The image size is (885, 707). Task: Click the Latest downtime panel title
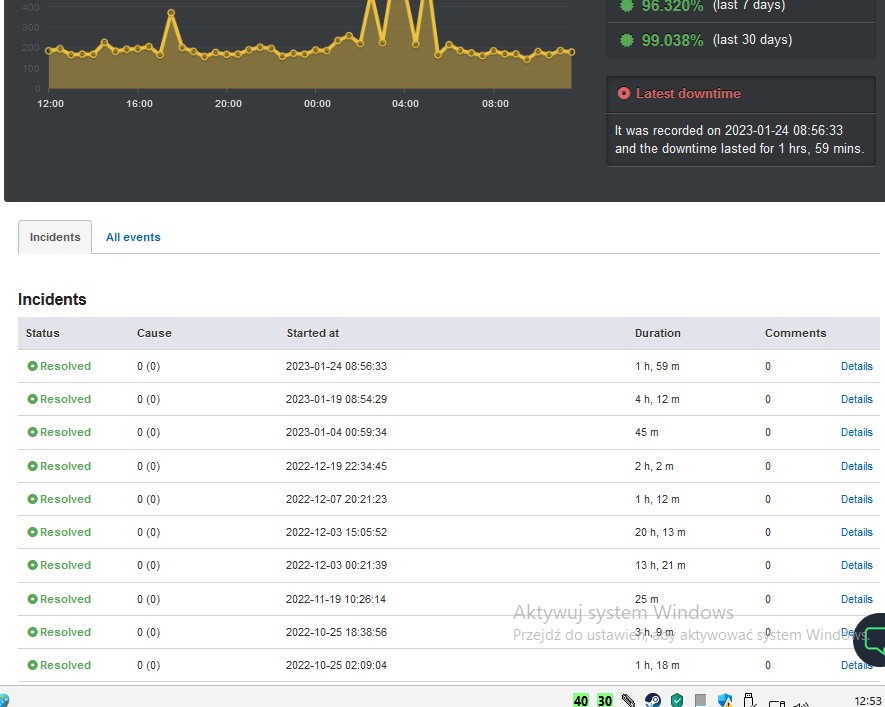click(688, 93)
